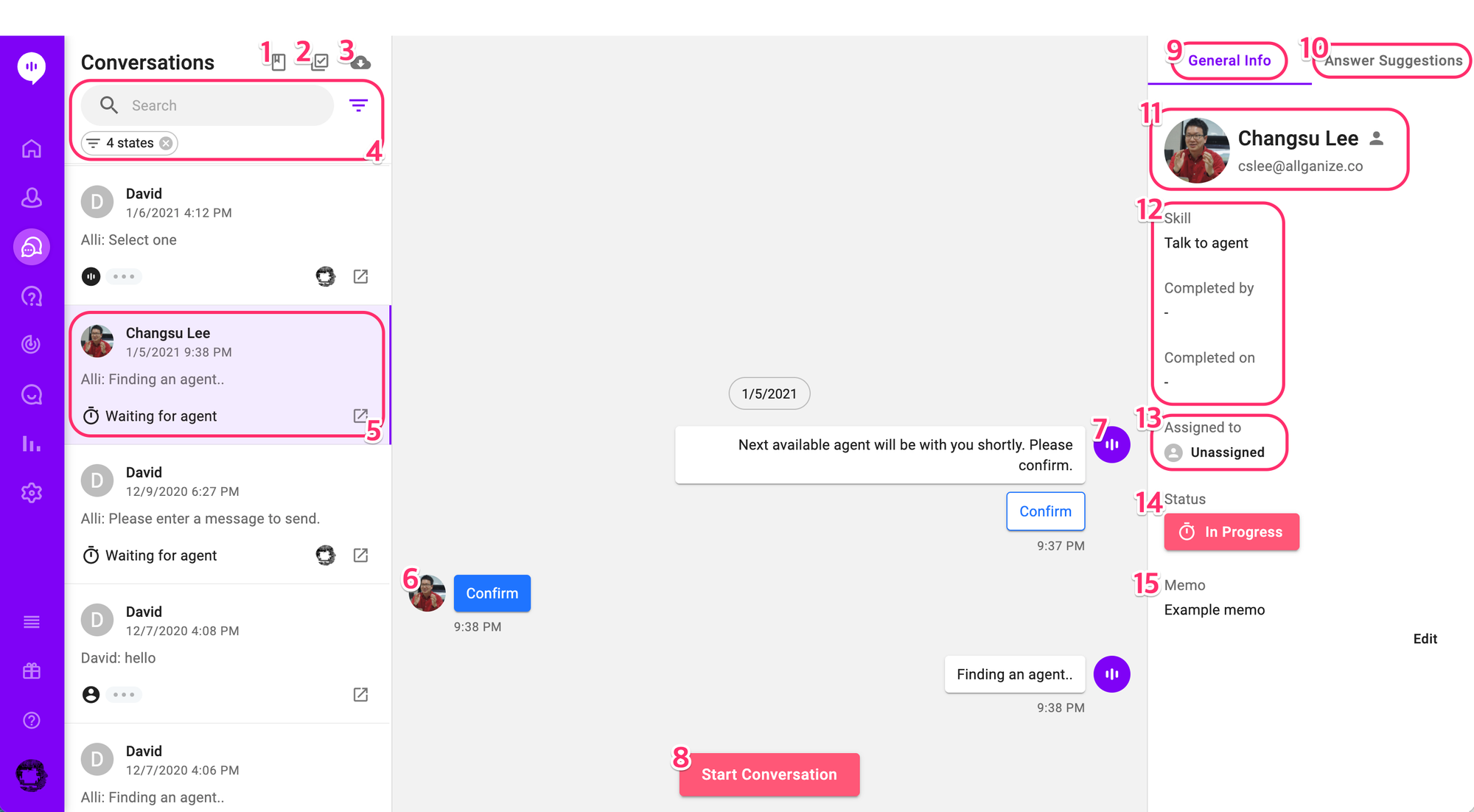Open the In Progress status dropdown
The height and width of the screenshot is (812, 1474).
tap(1232, 532)
